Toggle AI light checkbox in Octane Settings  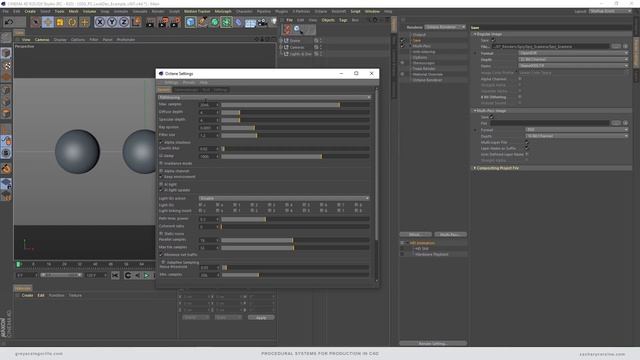(161, 184)
